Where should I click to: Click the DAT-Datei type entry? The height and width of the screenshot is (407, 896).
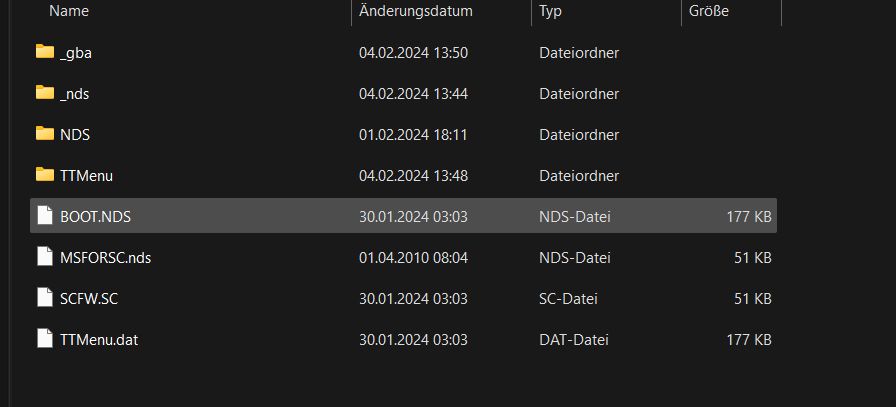pos(574,340)
